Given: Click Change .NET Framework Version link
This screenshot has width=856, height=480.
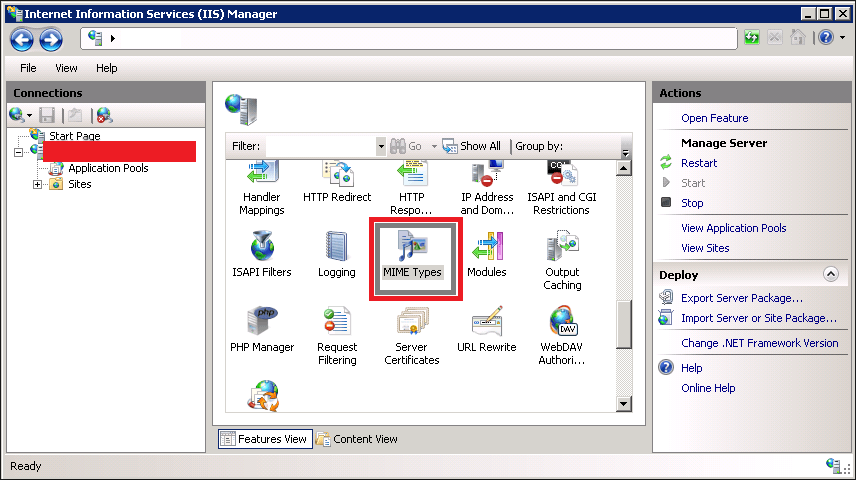Looking at the screenshot, I should coord(759,343).
